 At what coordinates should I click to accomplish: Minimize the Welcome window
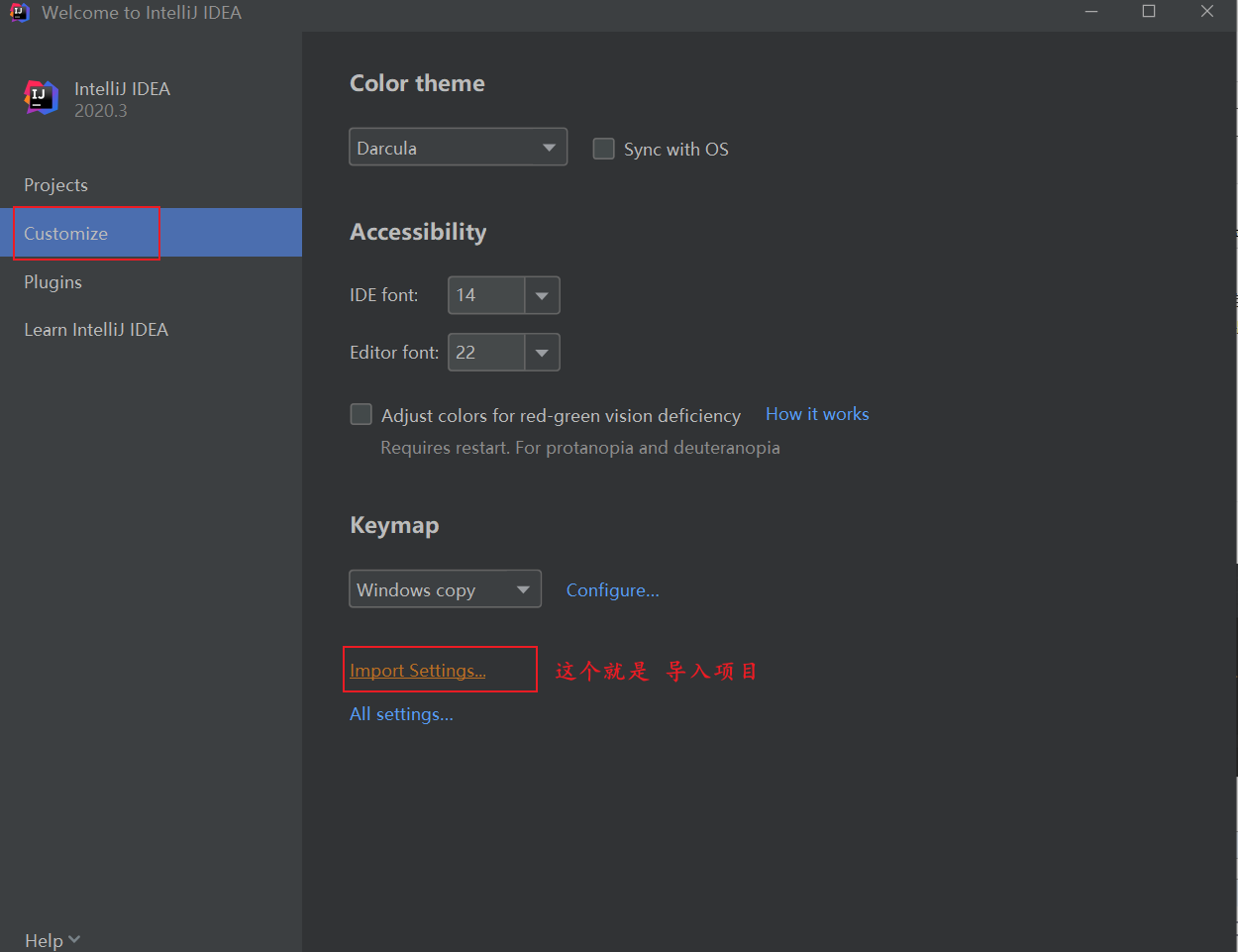click(1091, 12)
